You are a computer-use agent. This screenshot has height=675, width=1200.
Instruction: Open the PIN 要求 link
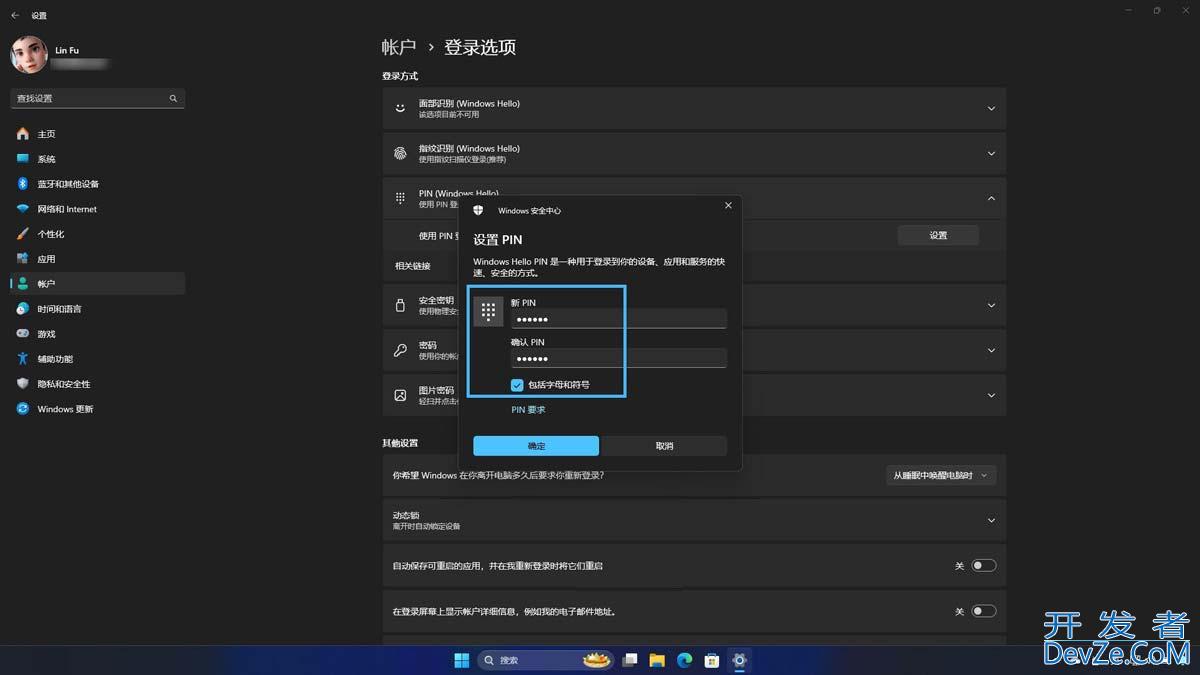pyautogui.click(x=528, y=410)
